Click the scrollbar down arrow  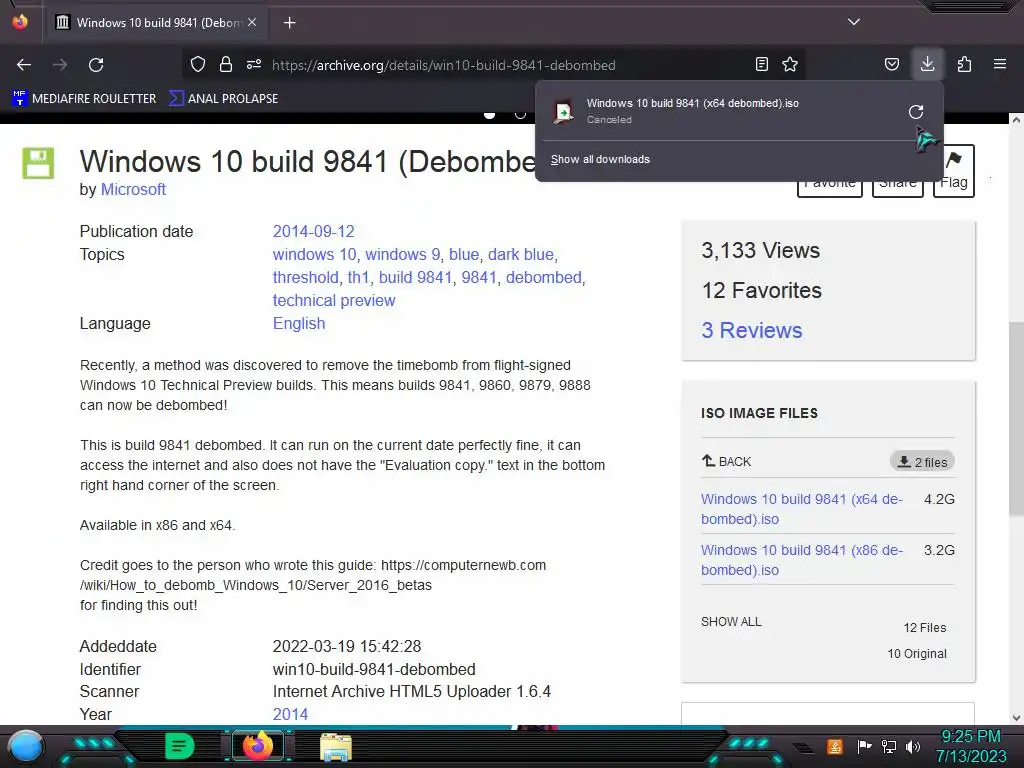1016,718
